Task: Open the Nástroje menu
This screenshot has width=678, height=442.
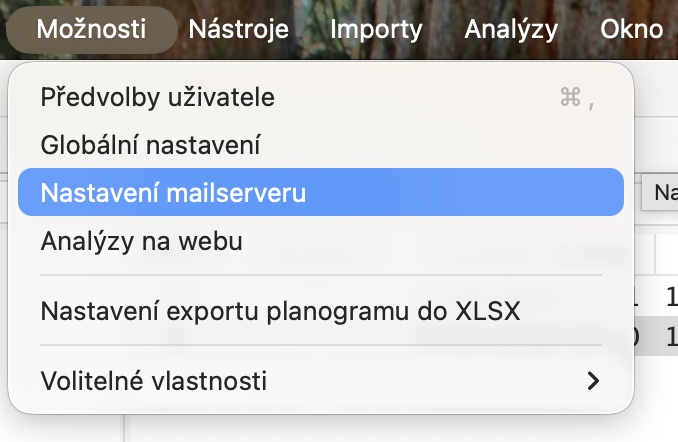Action: coord(239,29)
